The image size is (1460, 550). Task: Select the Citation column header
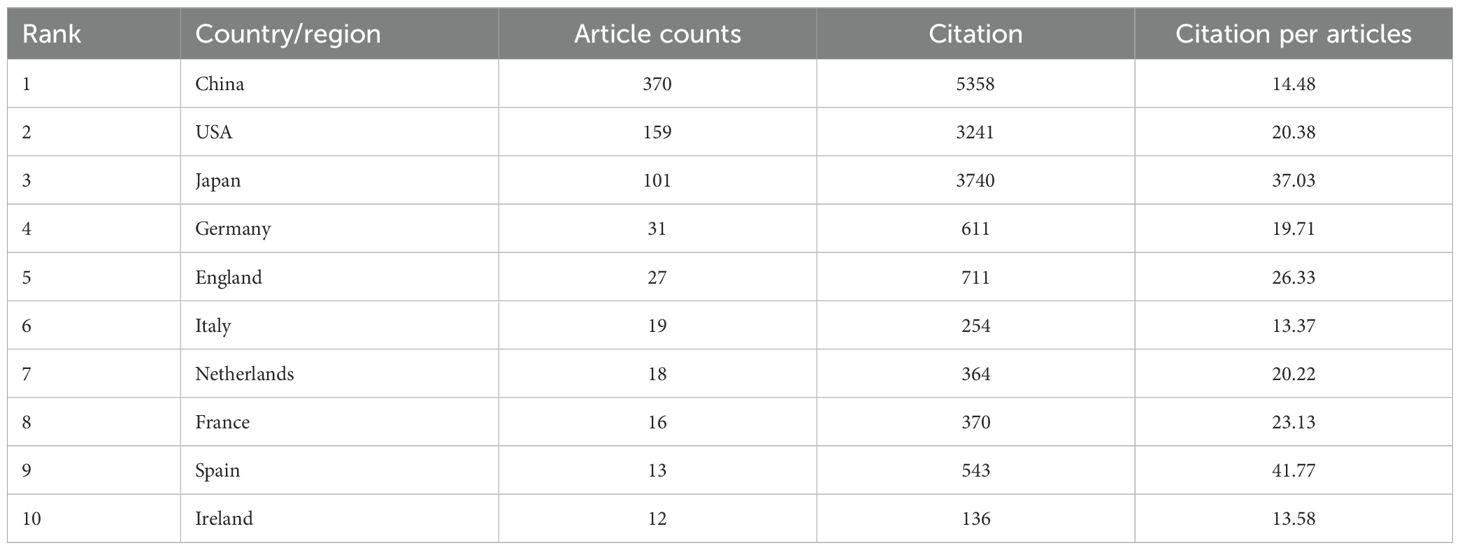(x=975, y=34)
